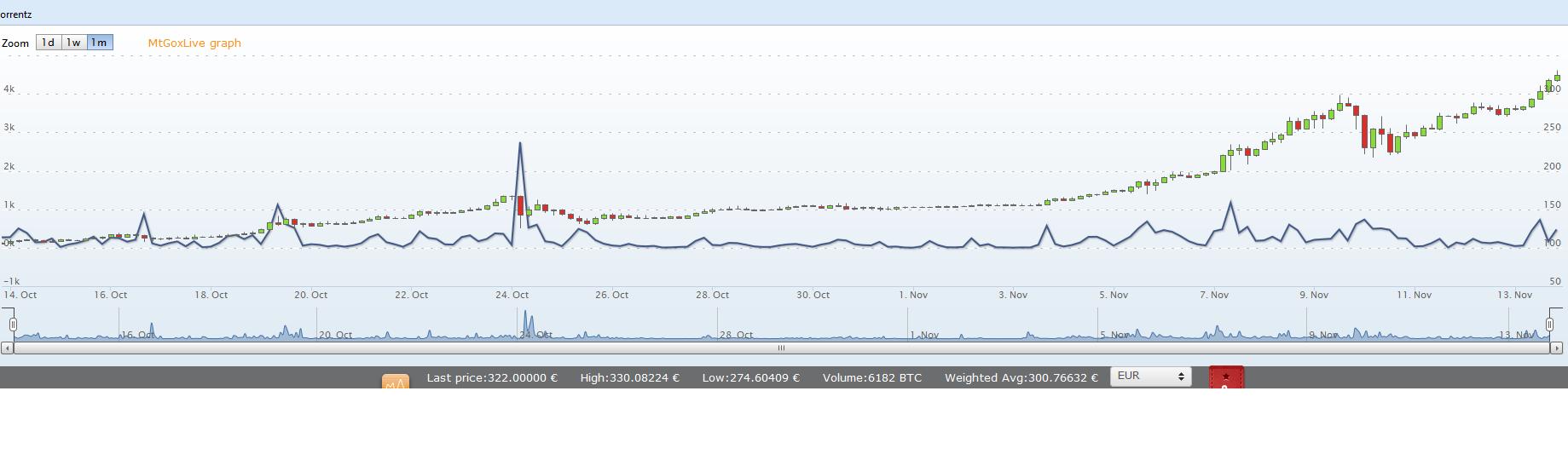
Task: Click the 28. Oct label in navigator
Action: point(736,335)
